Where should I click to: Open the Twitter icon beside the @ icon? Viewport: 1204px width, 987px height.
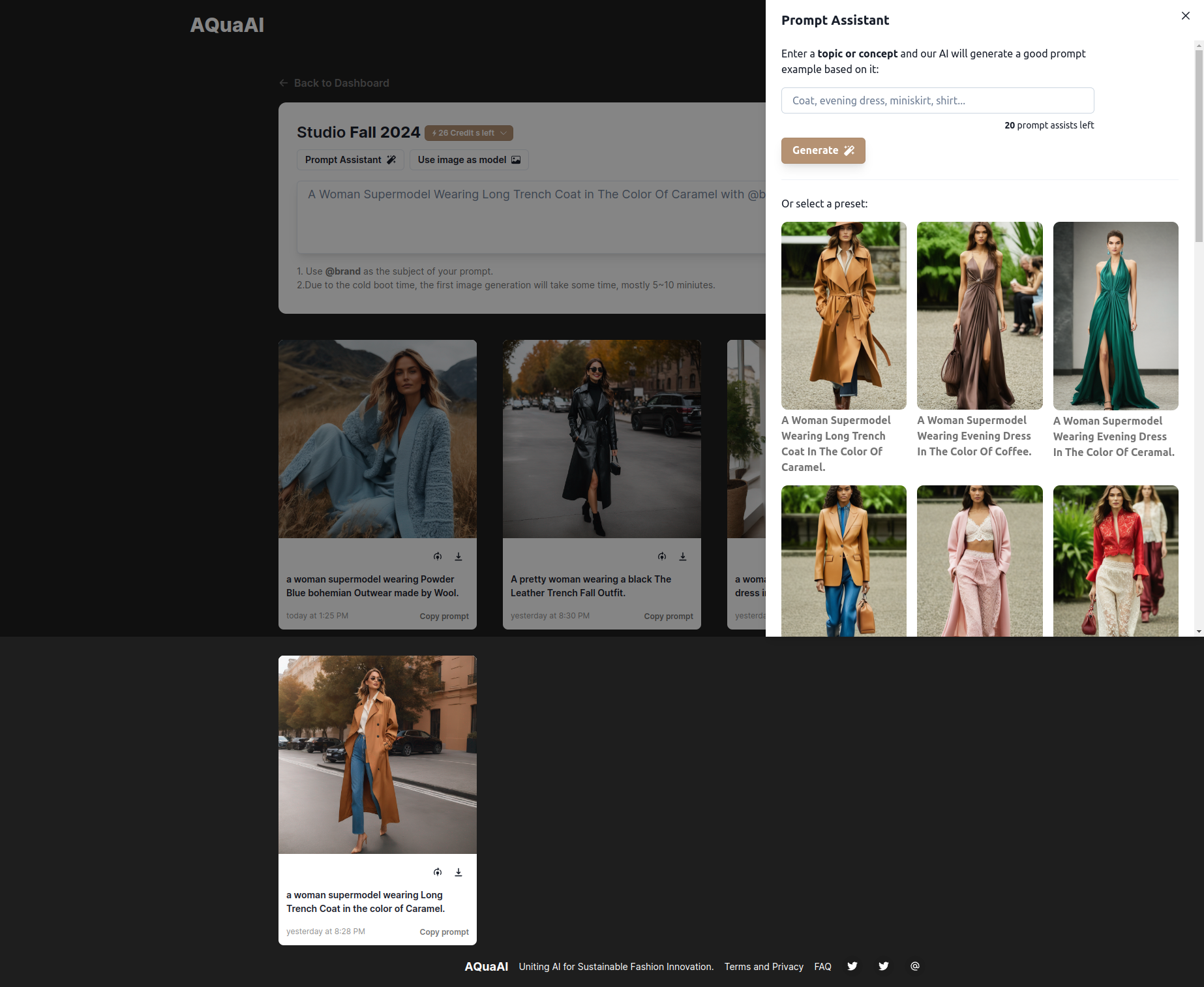pos(884,966)
